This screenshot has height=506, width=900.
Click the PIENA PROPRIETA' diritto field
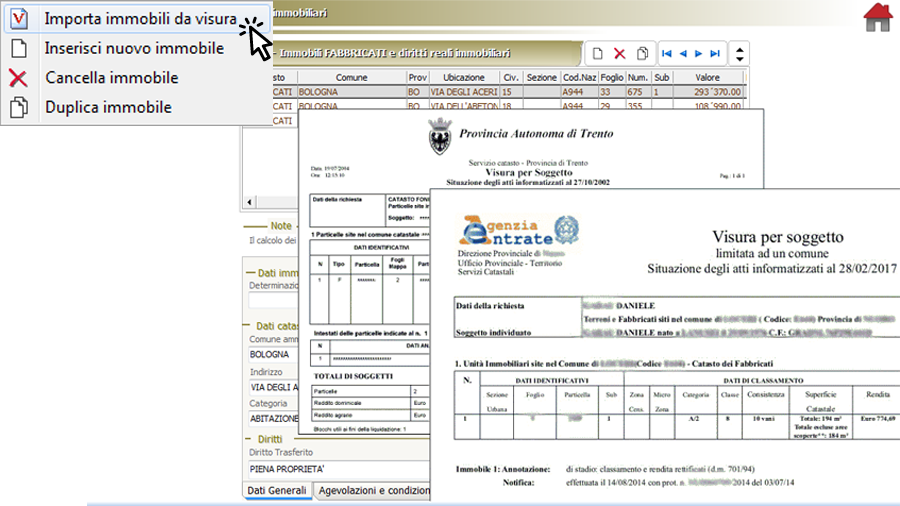(x=339, y=469)
